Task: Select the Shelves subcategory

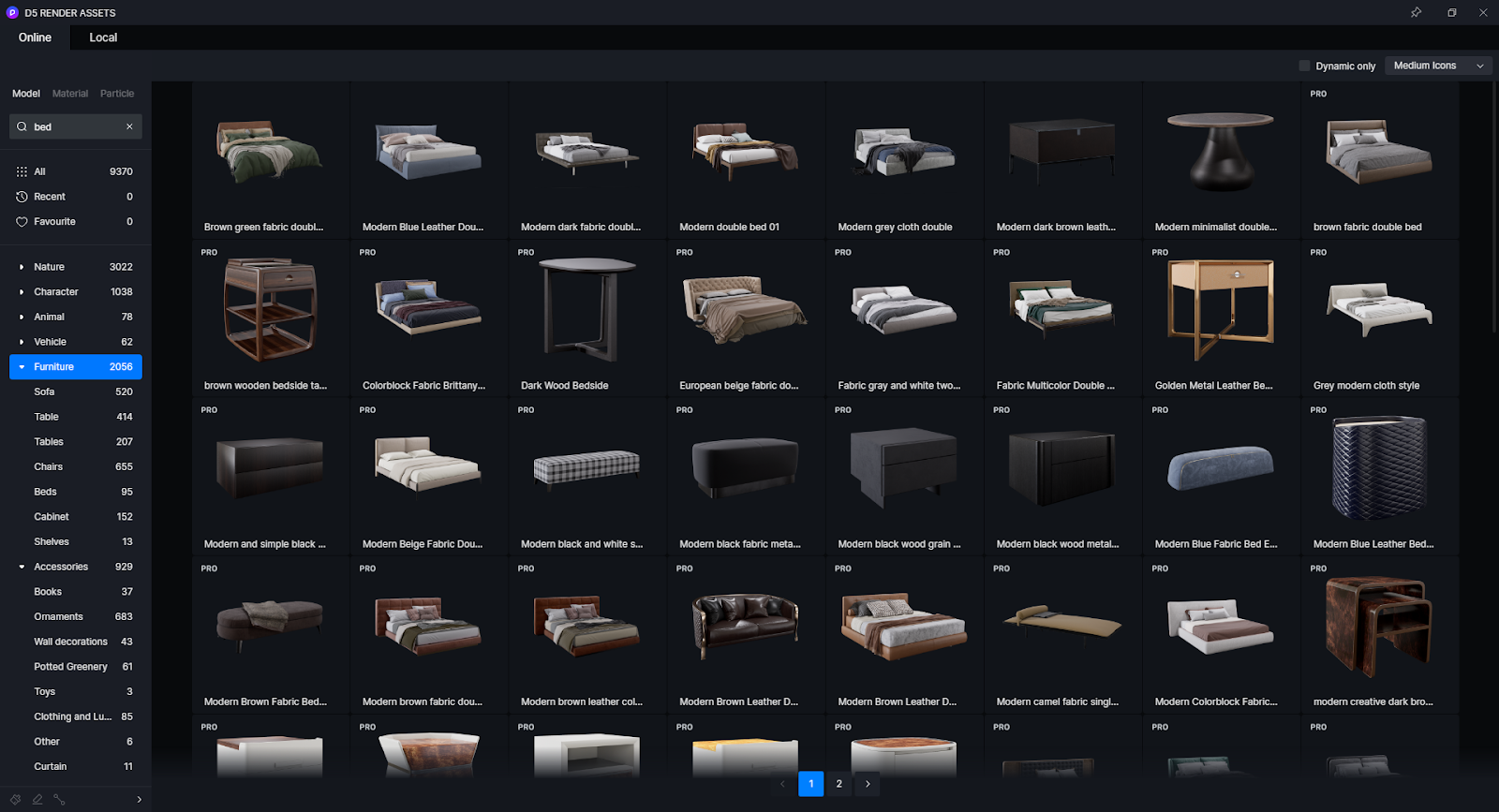Action: pyautogui.click(x=75, y=541)
